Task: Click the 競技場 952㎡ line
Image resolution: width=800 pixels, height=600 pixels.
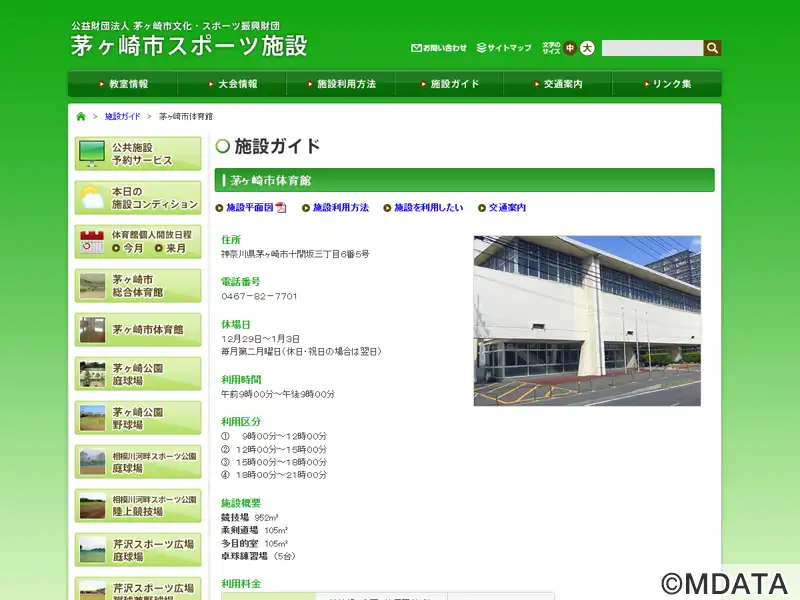Action: point(249,517)
